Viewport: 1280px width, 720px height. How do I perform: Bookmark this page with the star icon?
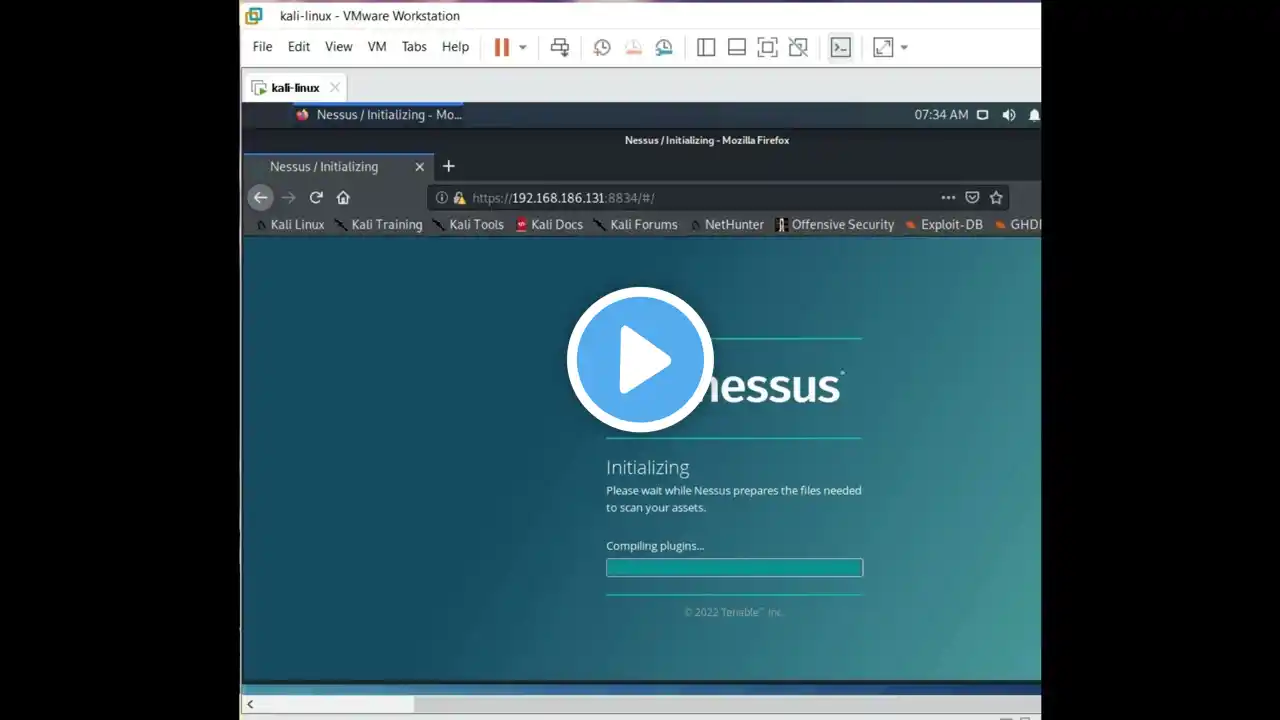[x=996, y=198]
